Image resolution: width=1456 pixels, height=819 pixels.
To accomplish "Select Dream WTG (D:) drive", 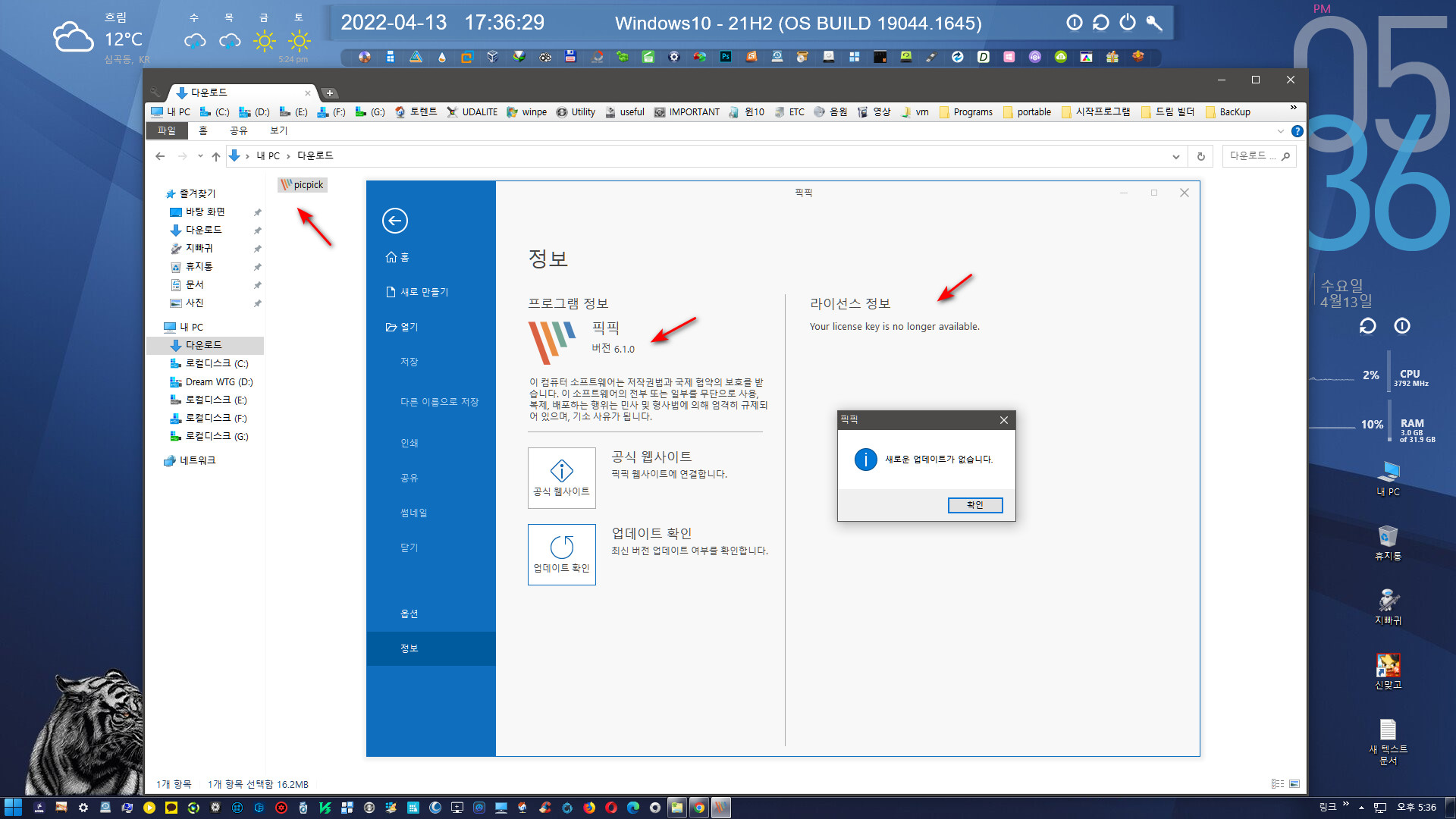I will pyautogui.click(x=219, y=382).
